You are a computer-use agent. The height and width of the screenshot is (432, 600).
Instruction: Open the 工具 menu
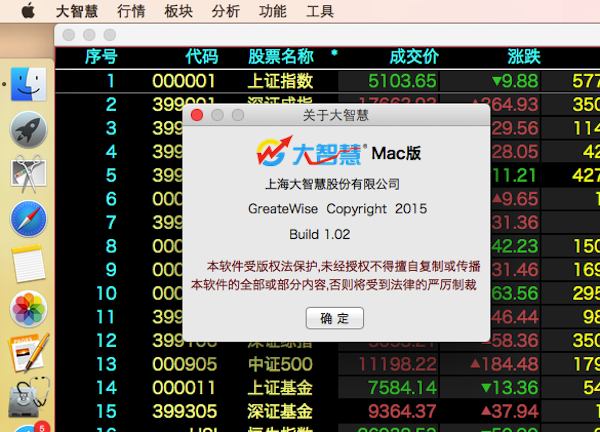click(x=320, y=11)
